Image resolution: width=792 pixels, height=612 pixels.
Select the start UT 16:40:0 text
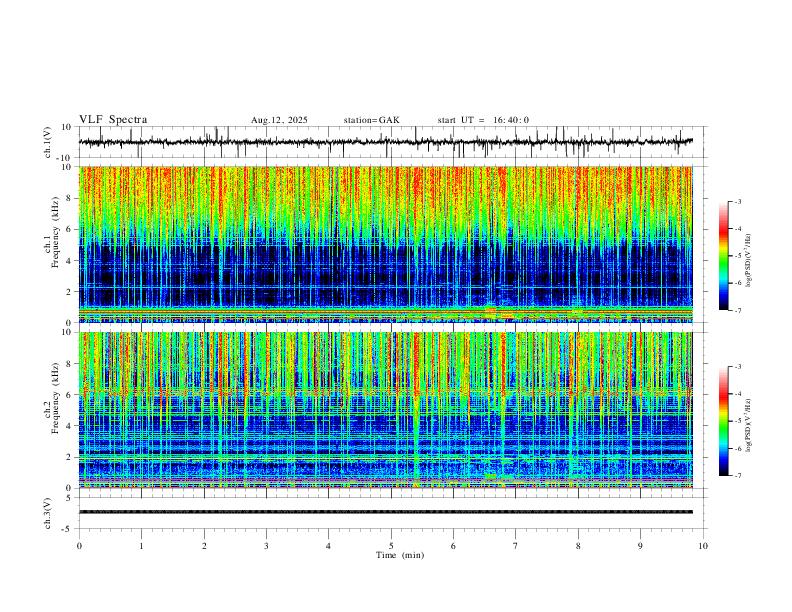click(483, 120)
